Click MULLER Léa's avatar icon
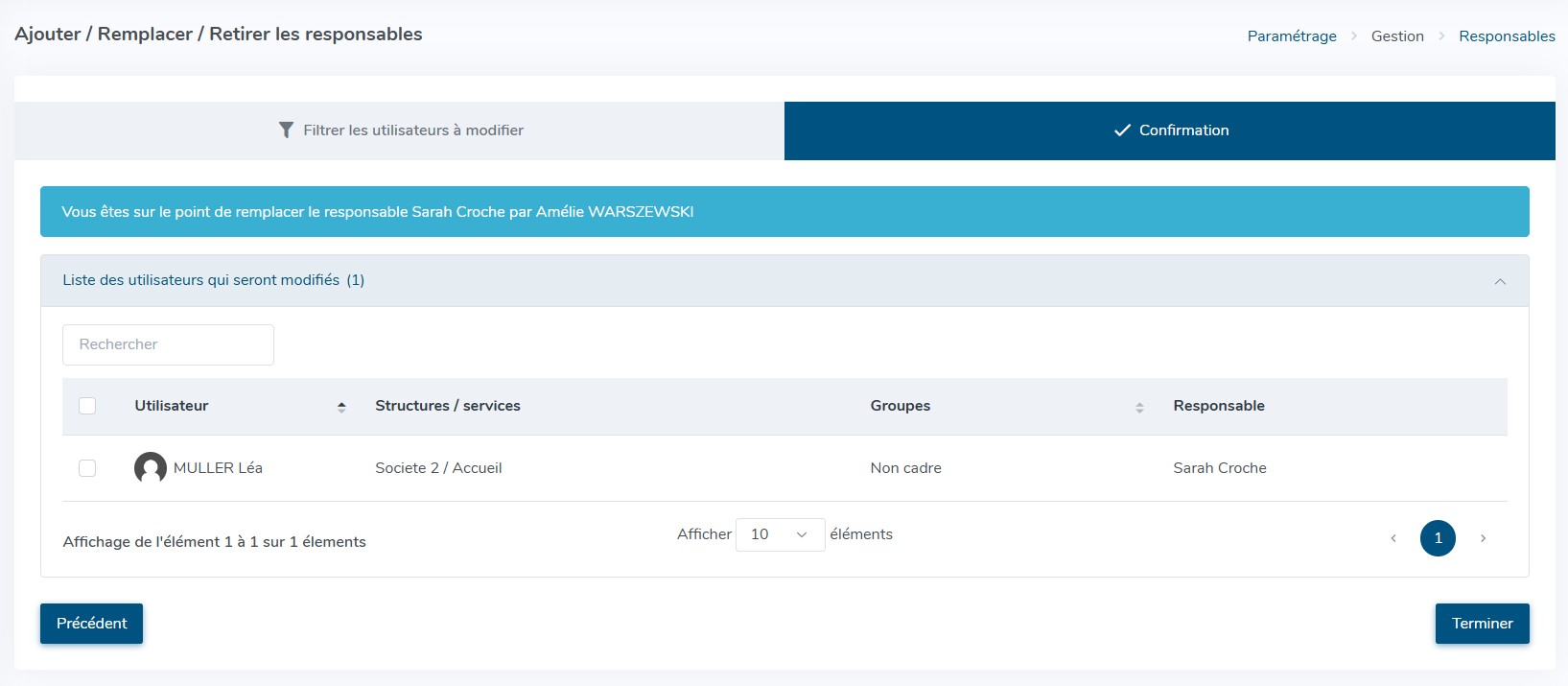Image resolution: width=1568 pixels, height=686 pixels. pos(151,468)
